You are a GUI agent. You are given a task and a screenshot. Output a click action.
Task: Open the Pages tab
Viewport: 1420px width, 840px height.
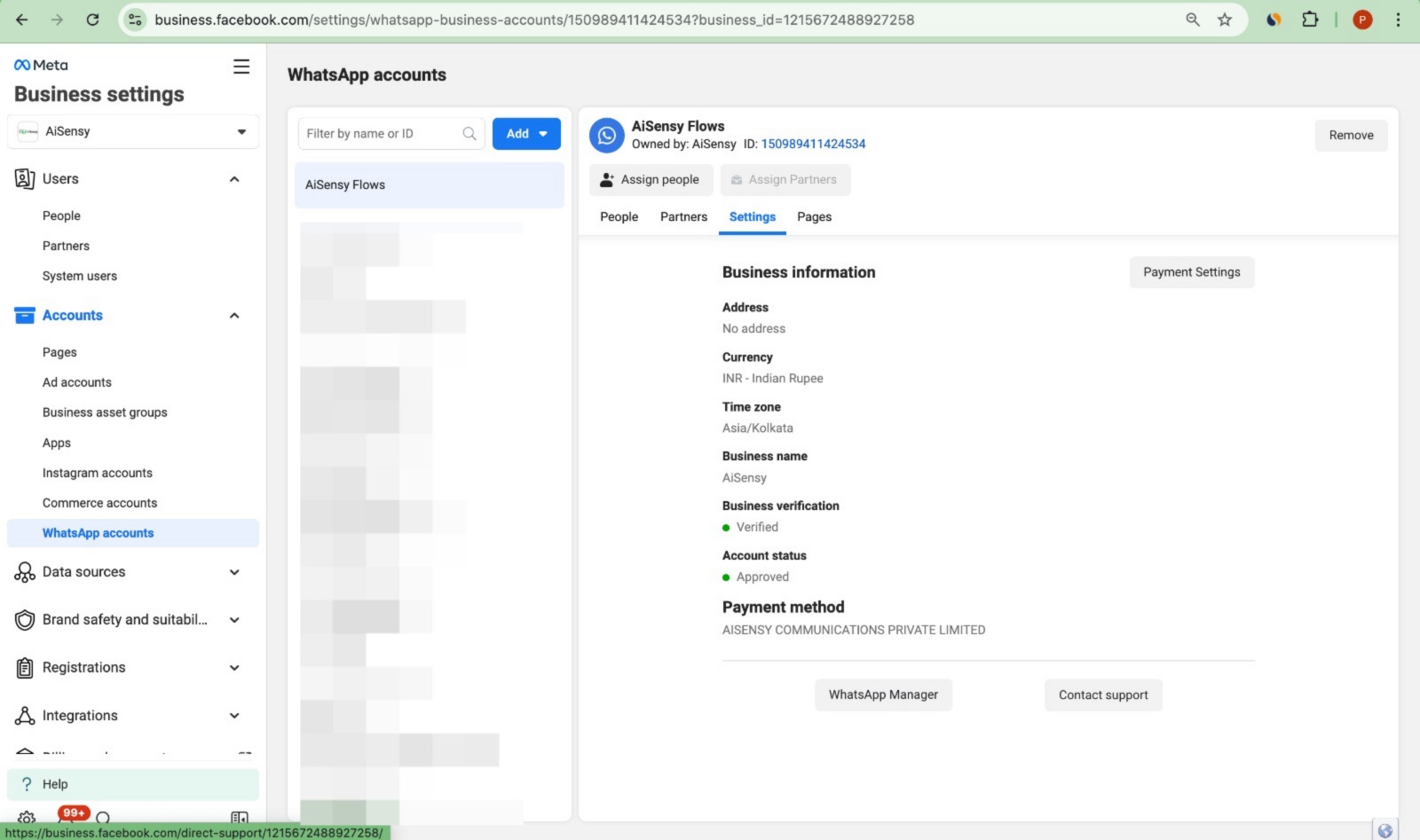pyautogui.click(x=814, y=216)
